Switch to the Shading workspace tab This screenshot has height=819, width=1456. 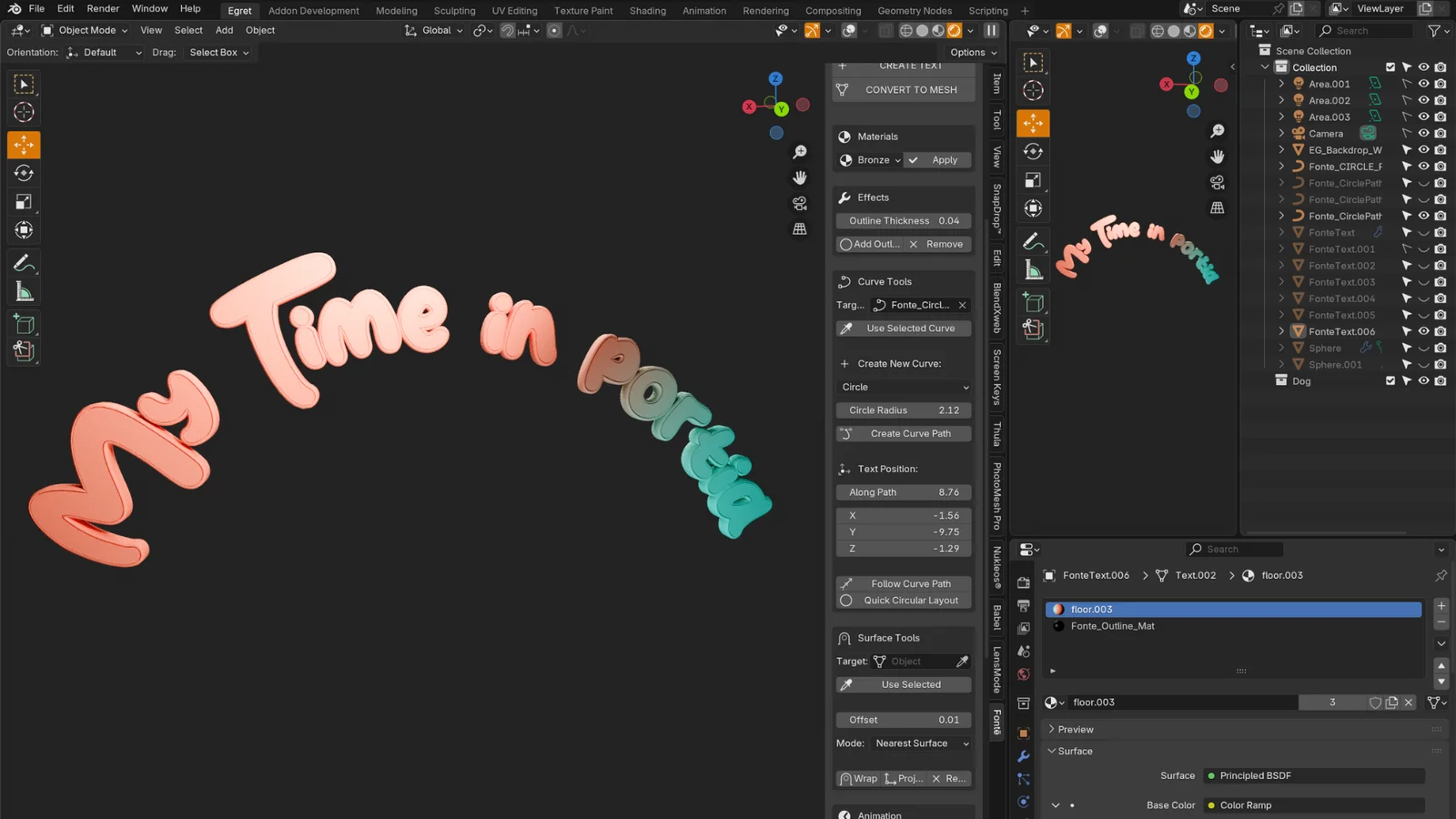(x=648, y=10)
